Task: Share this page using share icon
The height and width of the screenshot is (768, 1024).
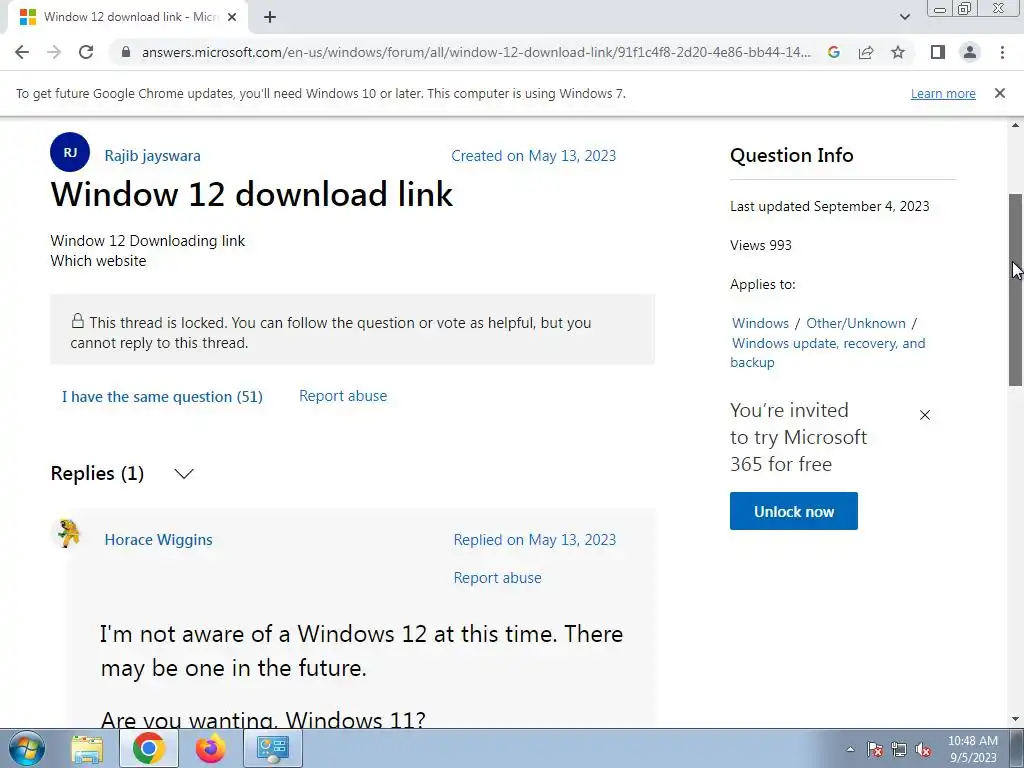Action: (866, 52)
